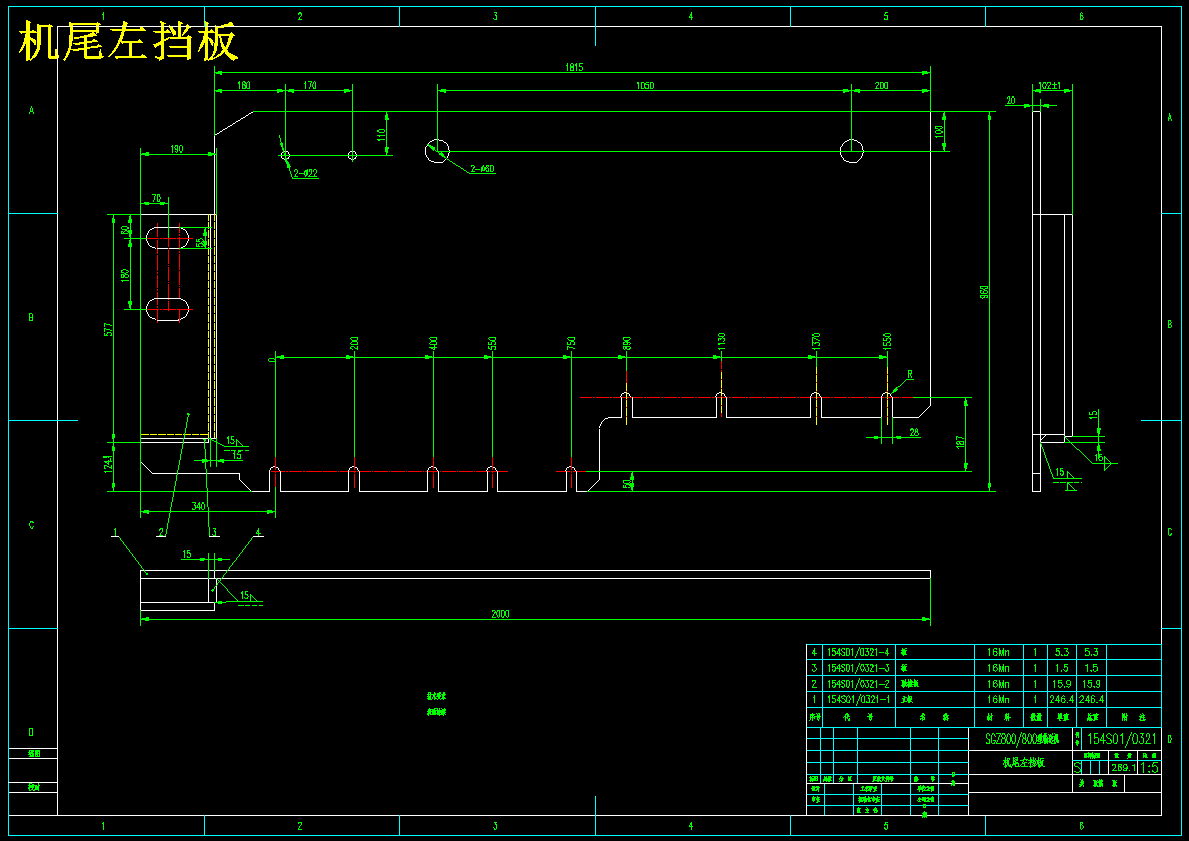Select the 124±1 vertical dimension
The image size is (1189, 841).
tap(108, 462)
